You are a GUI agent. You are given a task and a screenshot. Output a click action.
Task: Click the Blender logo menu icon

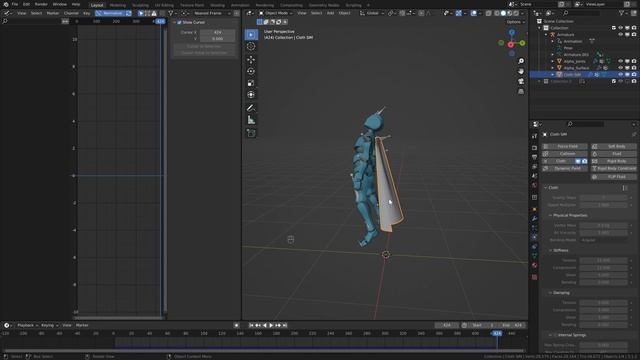6,4
